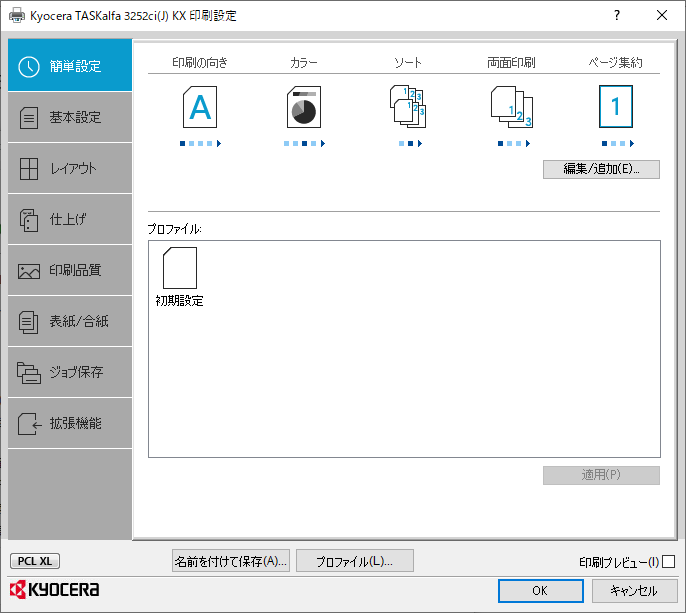Open the プロファイル(L)... dialog button
Screen dimensions: 686x613
[x=355, y=561]
